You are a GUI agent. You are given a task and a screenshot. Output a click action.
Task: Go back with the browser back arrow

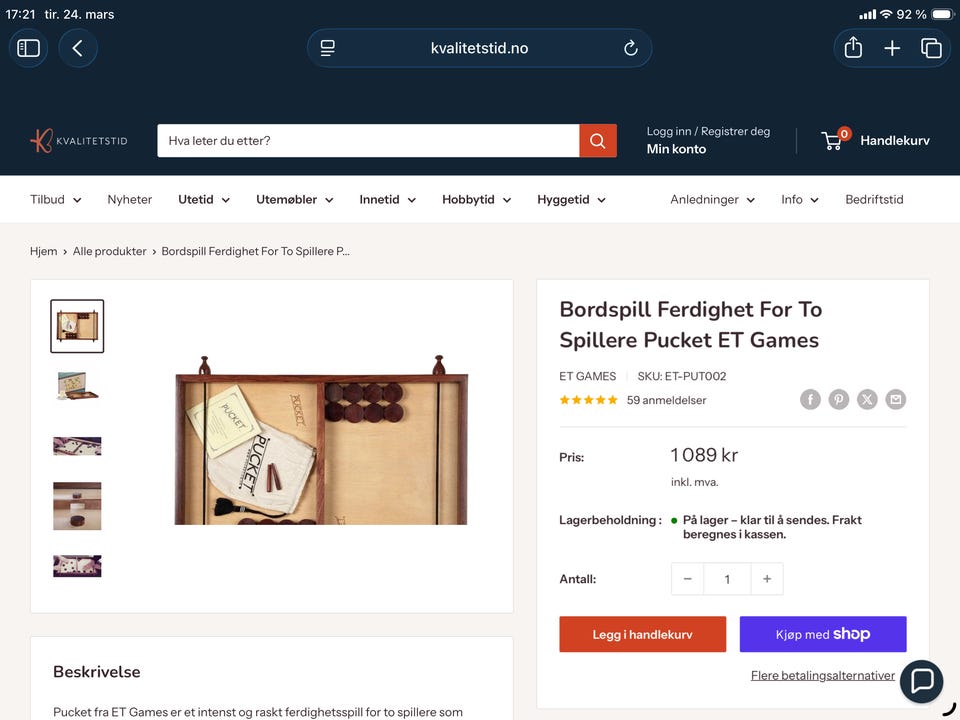[78, 48]
